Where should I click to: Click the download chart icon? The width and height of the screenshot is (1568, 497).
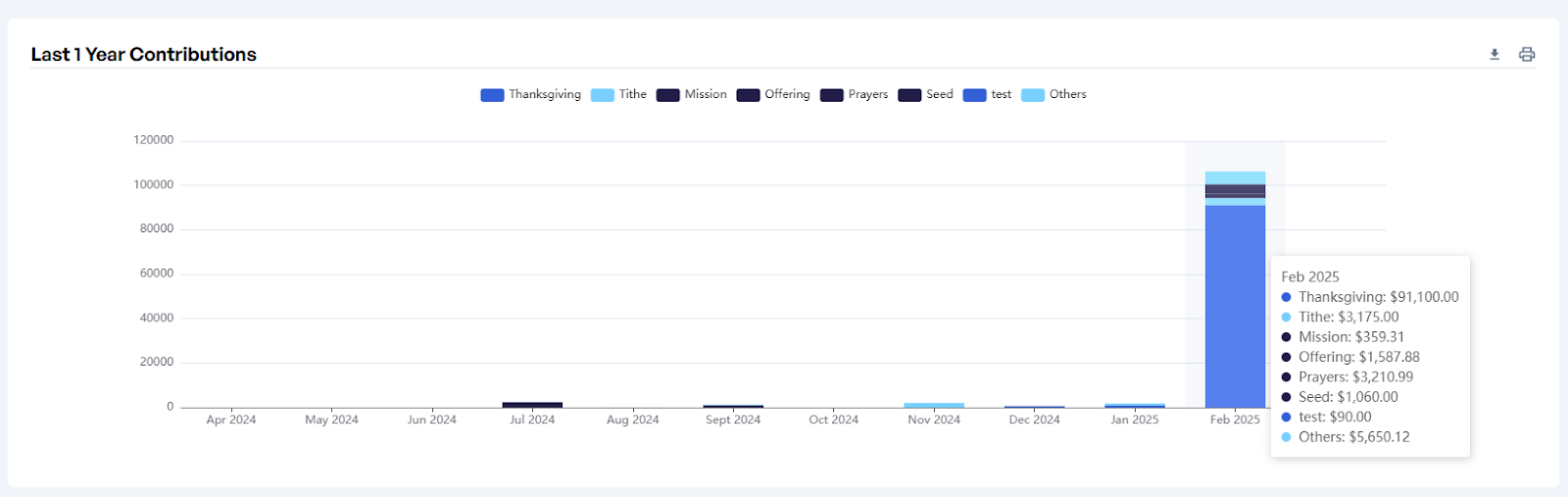[x=1494, y=55]
